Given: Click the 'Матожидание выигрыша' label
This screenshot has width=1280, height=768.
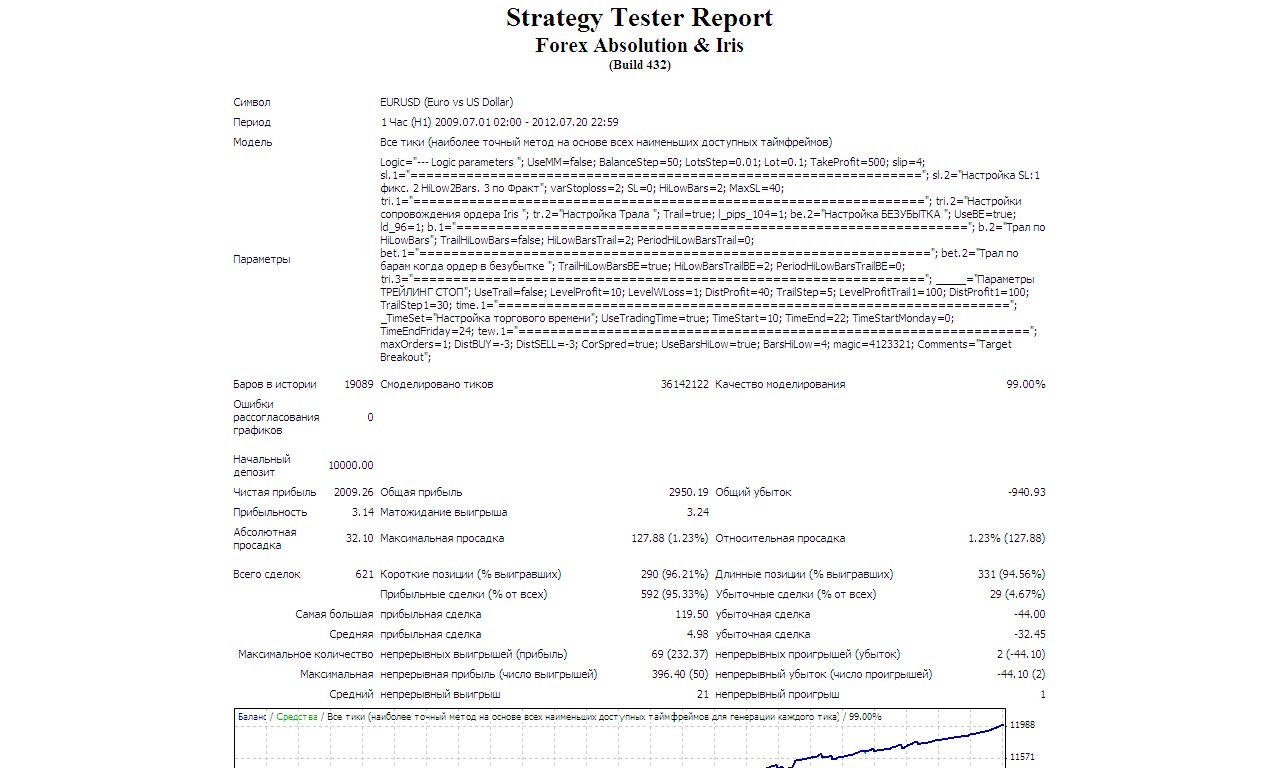Looking at the screenshot, I should pos(444,512).
